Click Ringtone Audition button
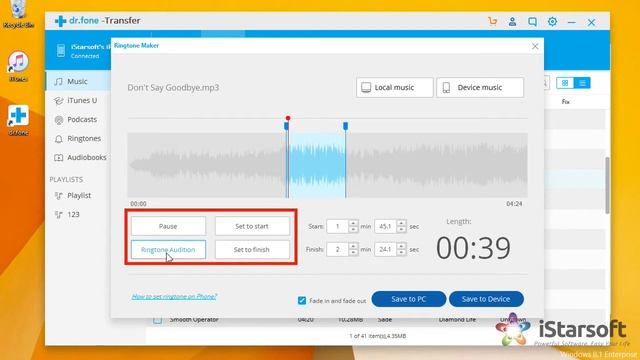640x360 pixels. 168,249
